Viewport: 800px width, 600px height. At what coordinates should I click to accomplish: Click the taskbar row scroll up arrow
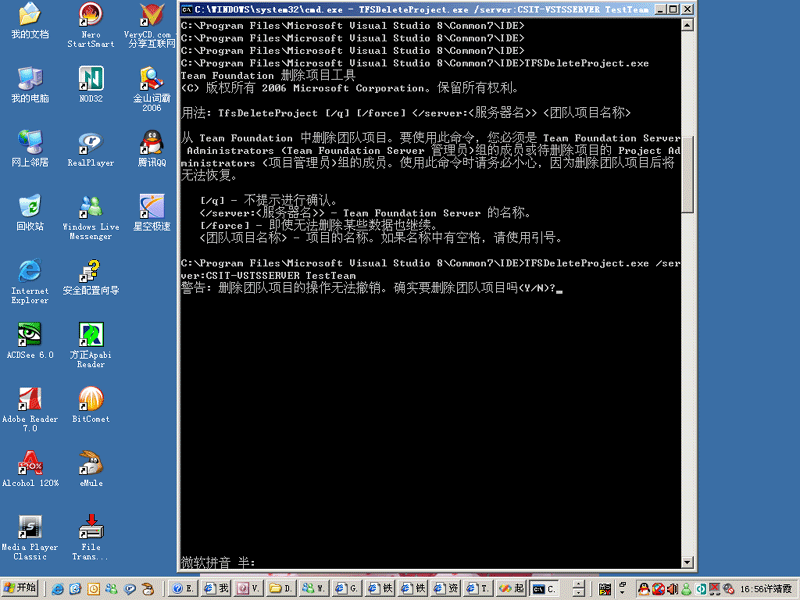[579, 584]
